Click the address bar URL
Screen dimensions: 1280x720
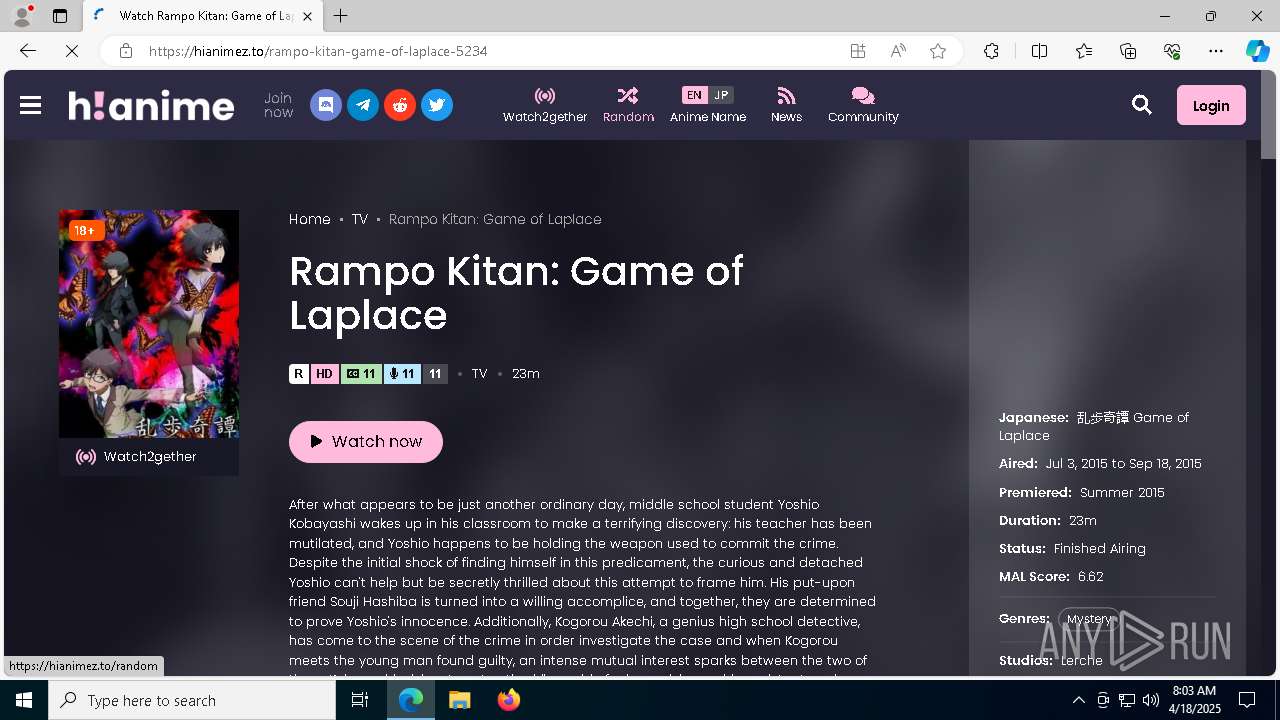pos(318,51)
